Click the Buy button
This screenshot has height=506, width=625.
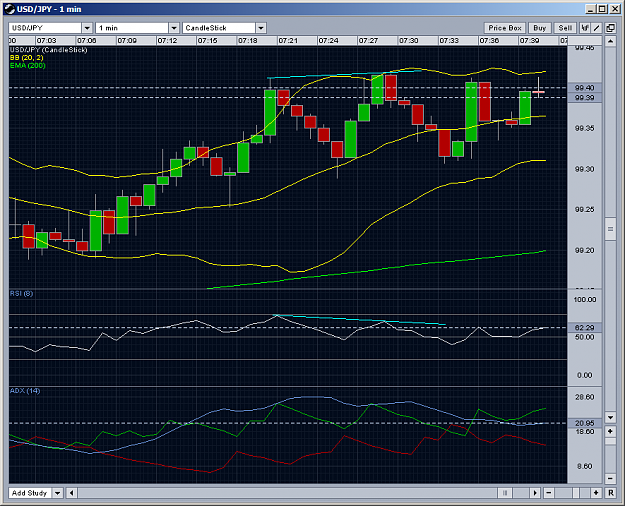tap(540, 28)
